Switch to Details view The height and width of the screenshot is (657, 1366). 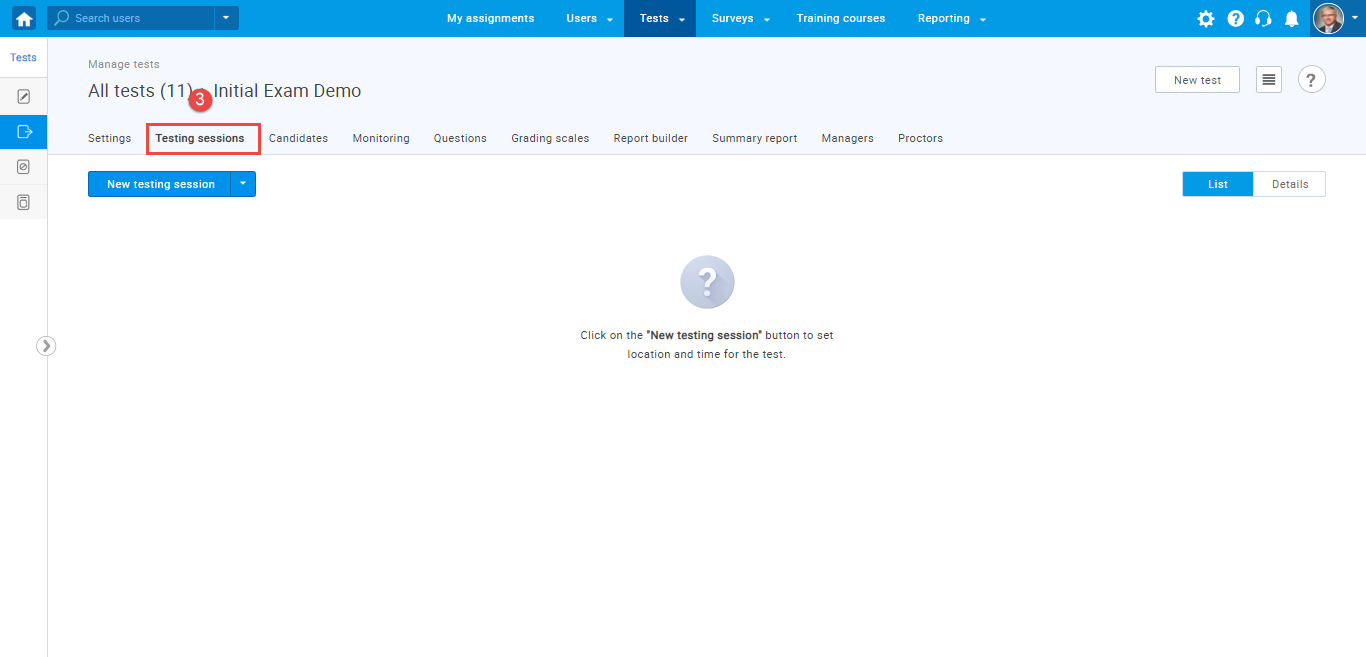pyautogui.click(x=1289, y=184)
